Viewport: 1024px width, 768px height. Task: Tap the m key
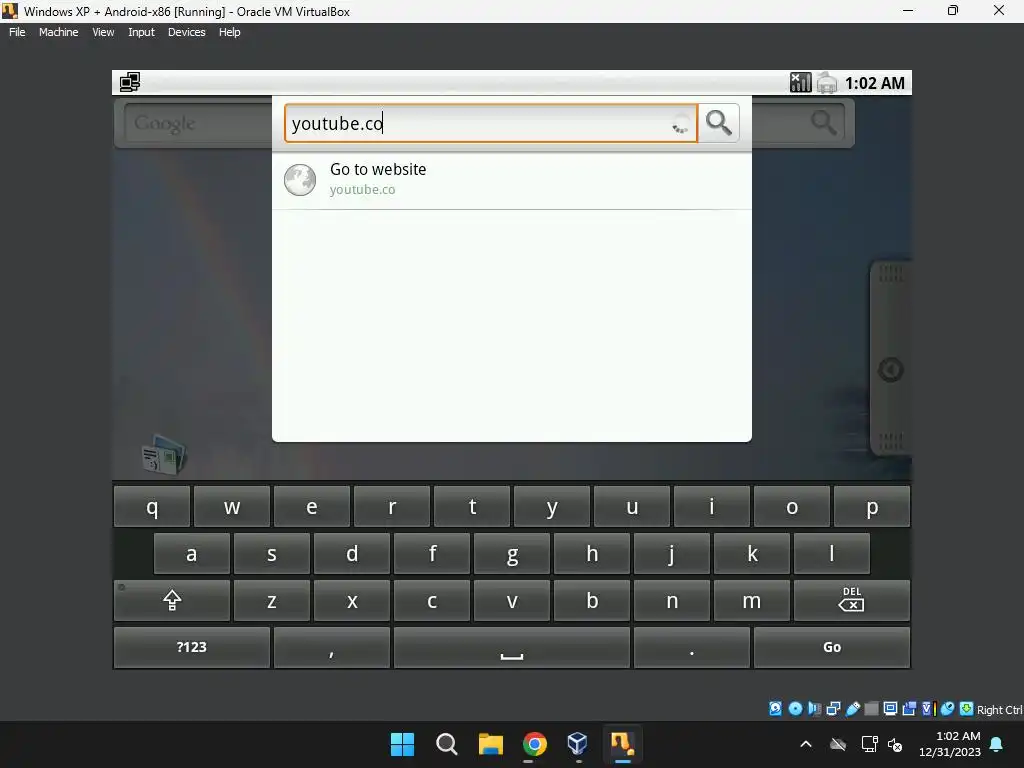(752, 600)
